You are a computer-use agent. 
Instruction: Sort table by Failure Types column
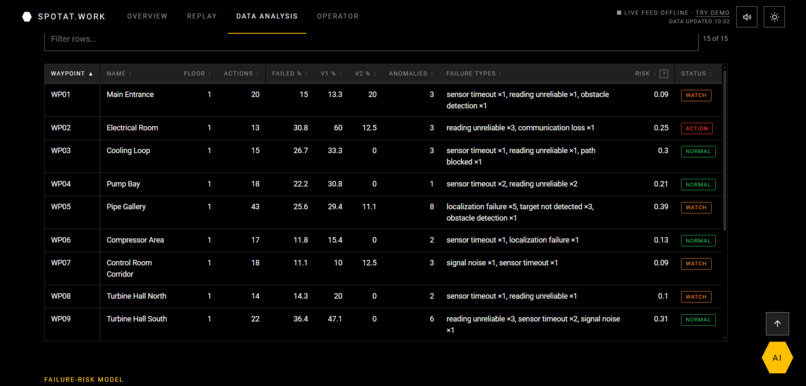coord(474,74)
